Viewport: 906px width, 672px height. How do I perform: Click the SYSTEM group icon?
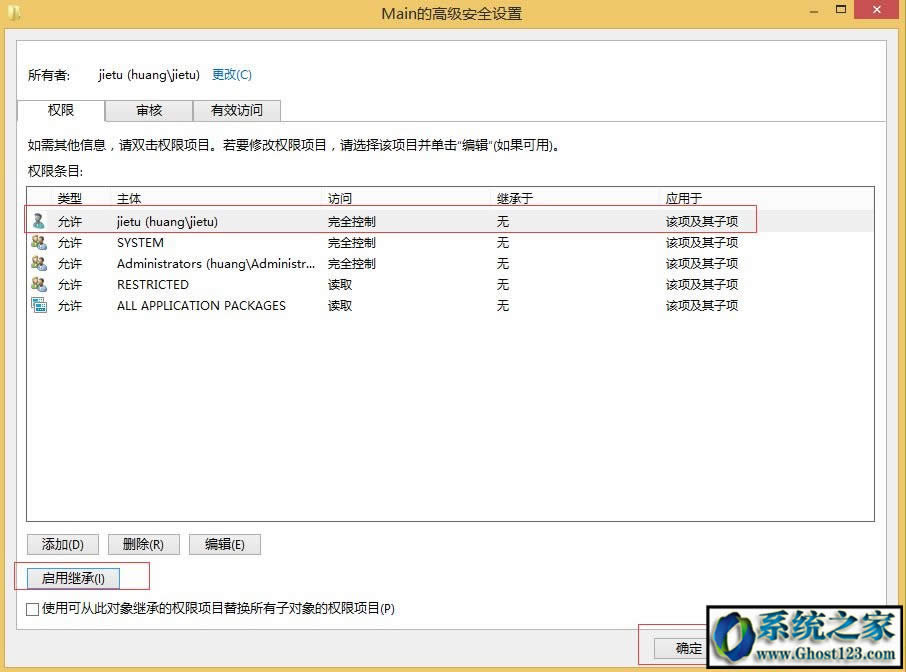[x=36, y=242]
